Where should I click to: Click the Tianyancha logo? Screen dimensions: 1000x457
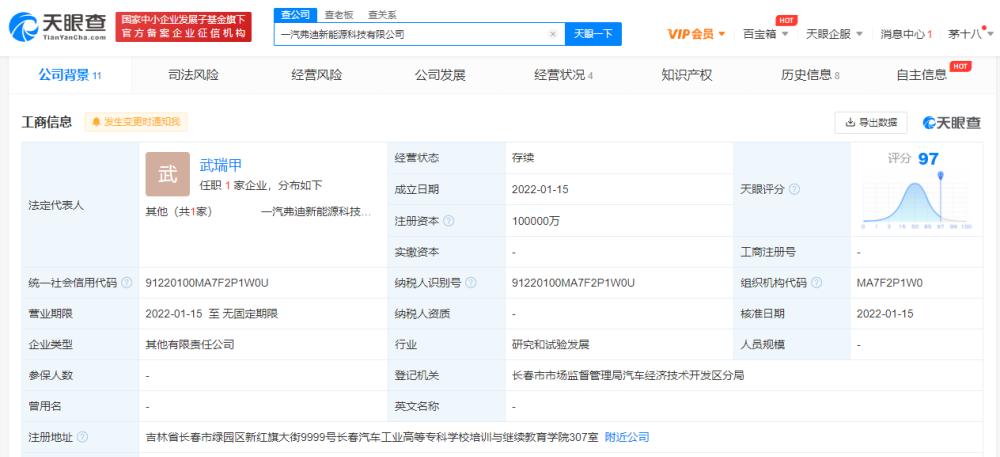pyautogui.click(x=57, y=27)
